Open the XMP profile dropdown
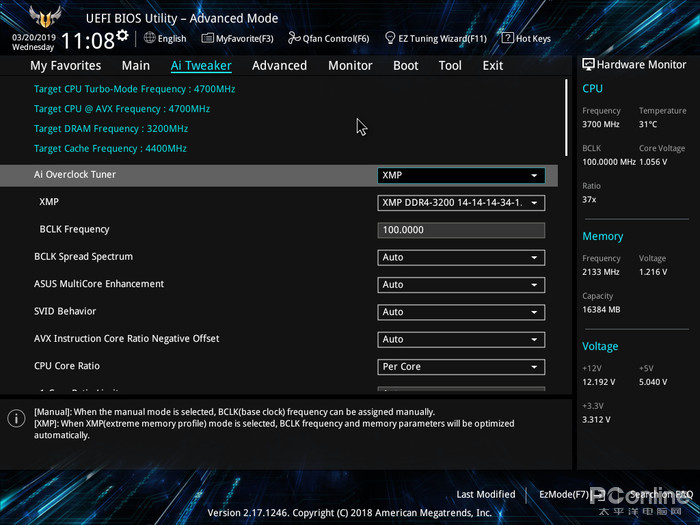The width and height of the screenshot is (700, 525). point(461,203)
